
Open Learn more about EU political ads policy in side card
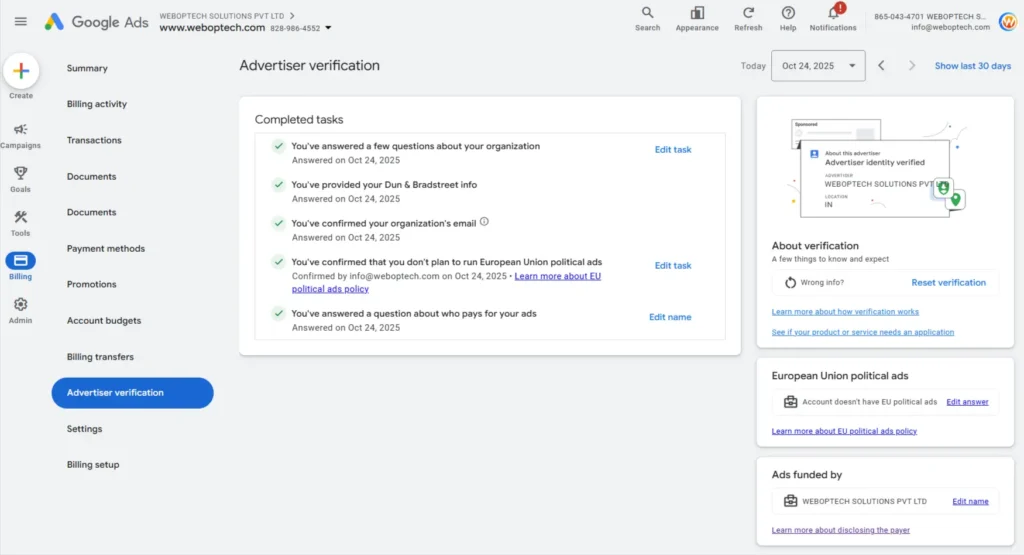click(x=844, y=431)
